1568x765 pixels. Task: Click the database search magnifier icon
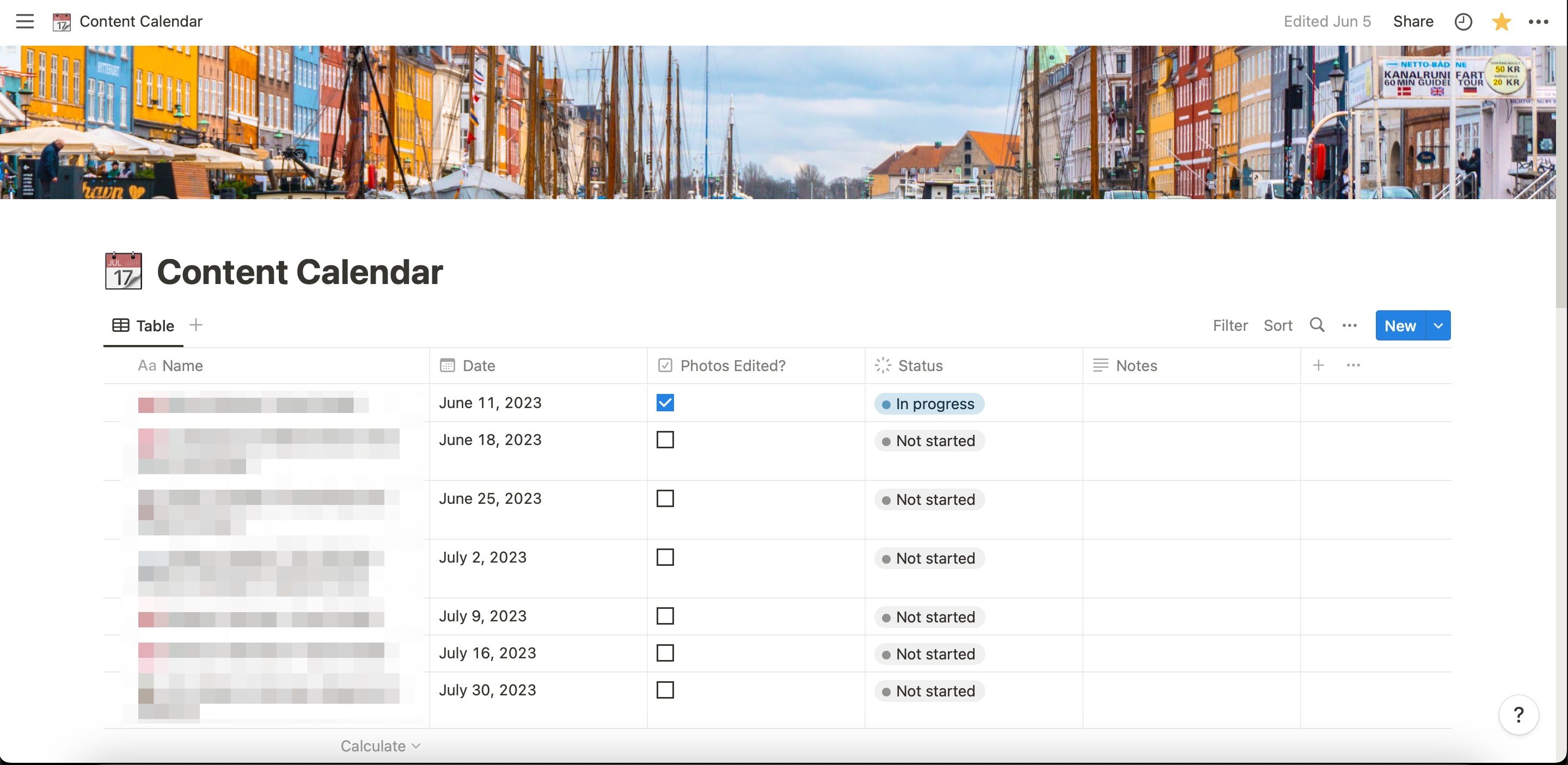[x=1316, y=325]
